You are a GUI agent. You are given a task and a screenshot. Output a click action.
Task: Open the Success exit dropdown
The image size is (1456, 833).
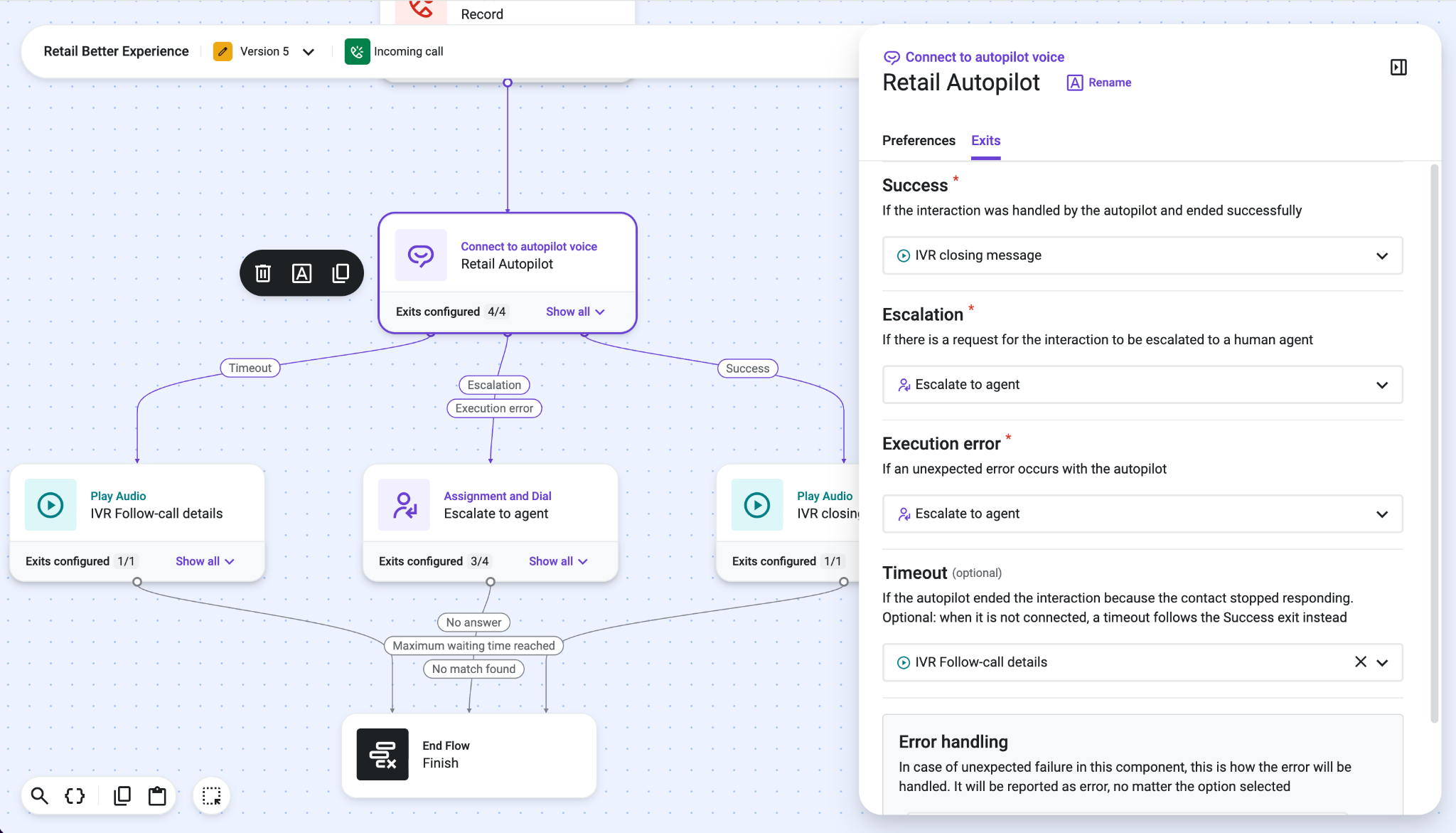1142,255
